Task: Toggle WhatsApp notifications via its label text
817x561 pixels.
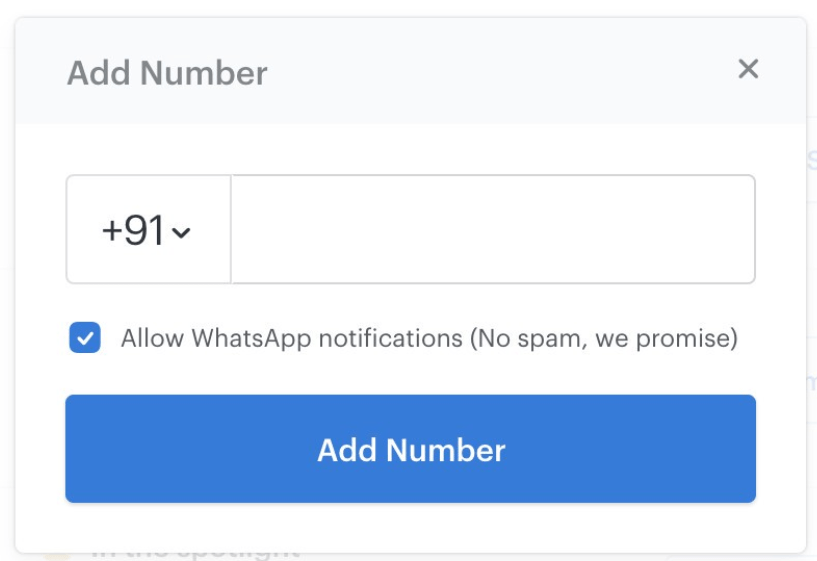Action: point(429,339)
